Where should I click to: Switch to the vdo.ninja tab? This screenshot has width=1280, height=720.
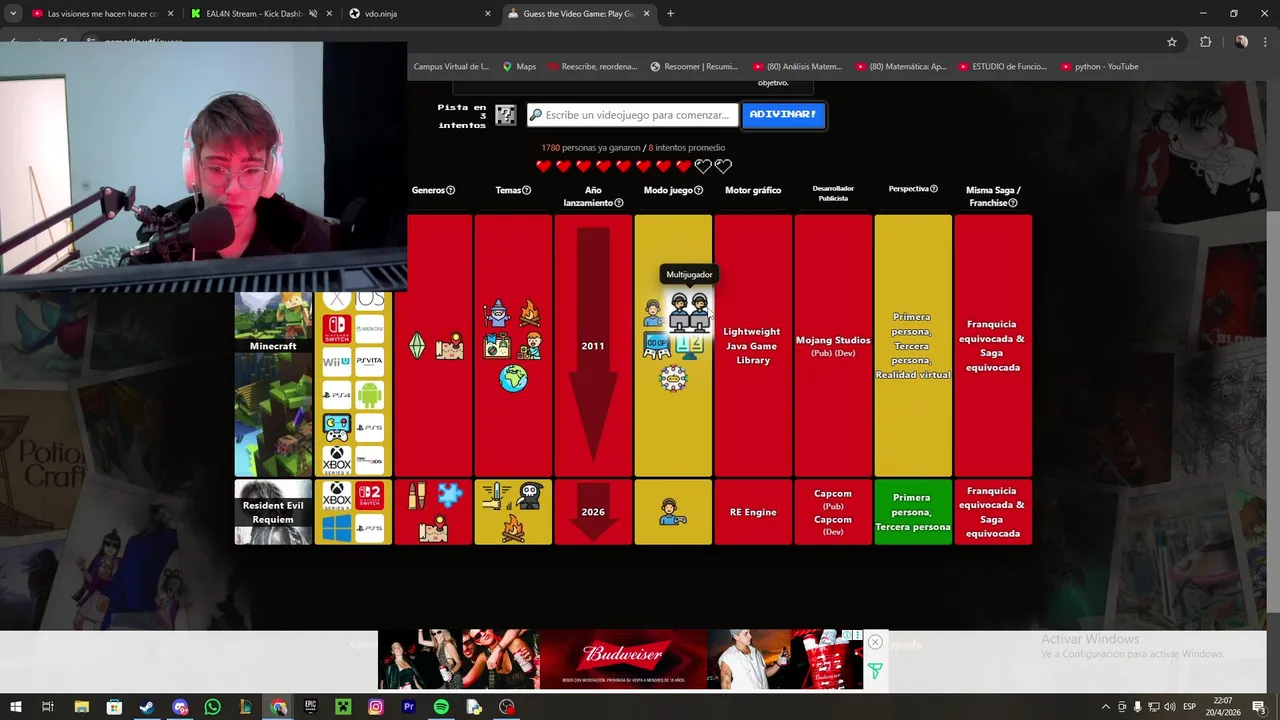click(x=421, y=14)
